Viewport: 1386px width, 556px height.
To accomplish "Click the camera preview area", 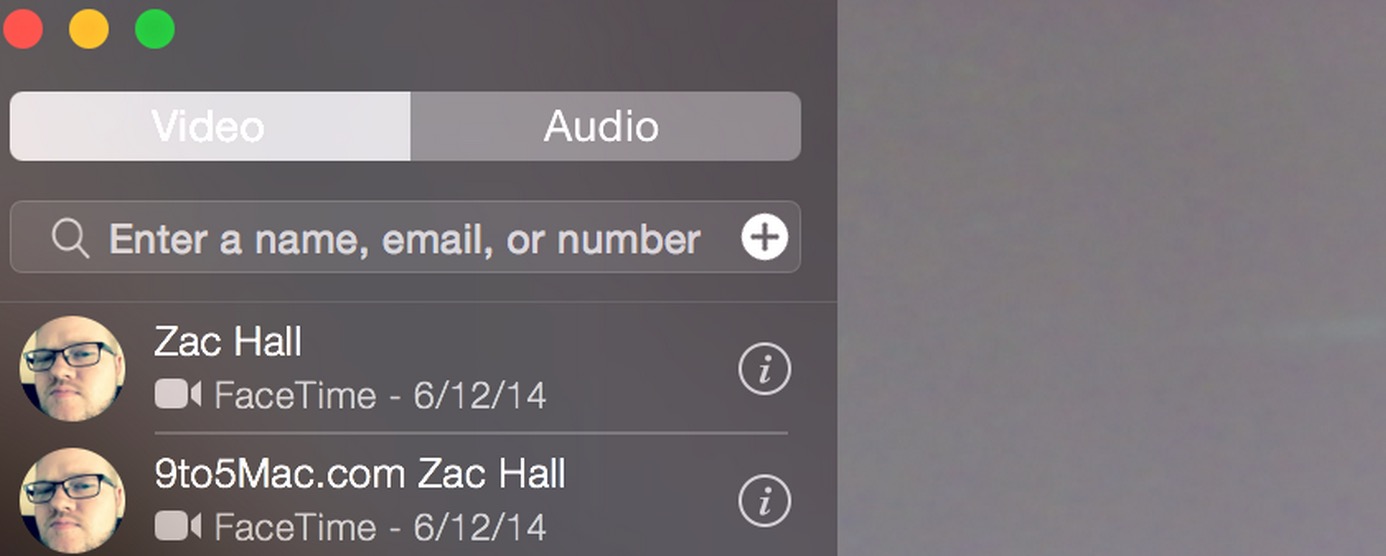I will click(x=1111, y=278).
